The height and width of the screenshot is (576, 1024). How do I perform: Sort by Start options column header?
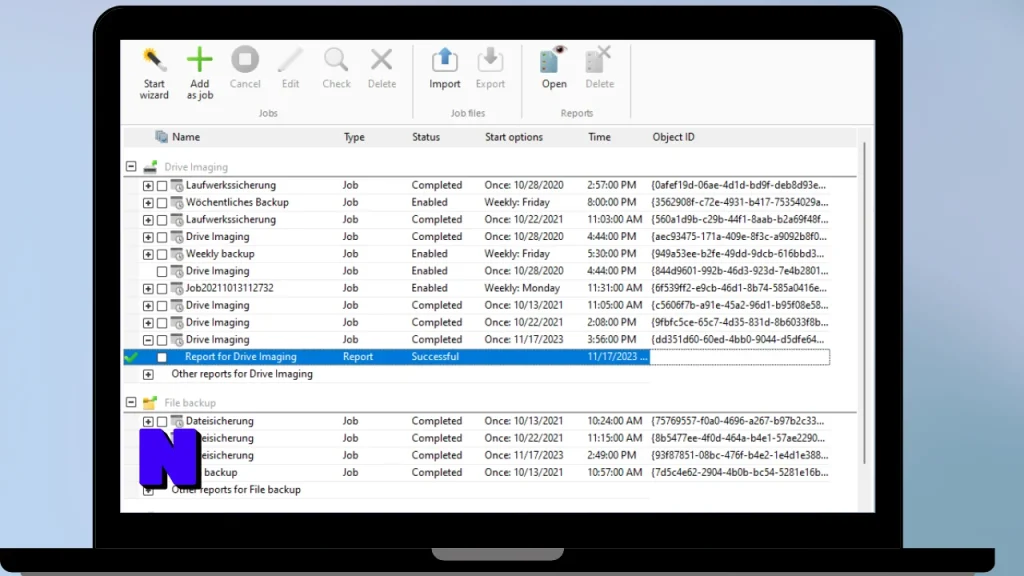point(513,137)
